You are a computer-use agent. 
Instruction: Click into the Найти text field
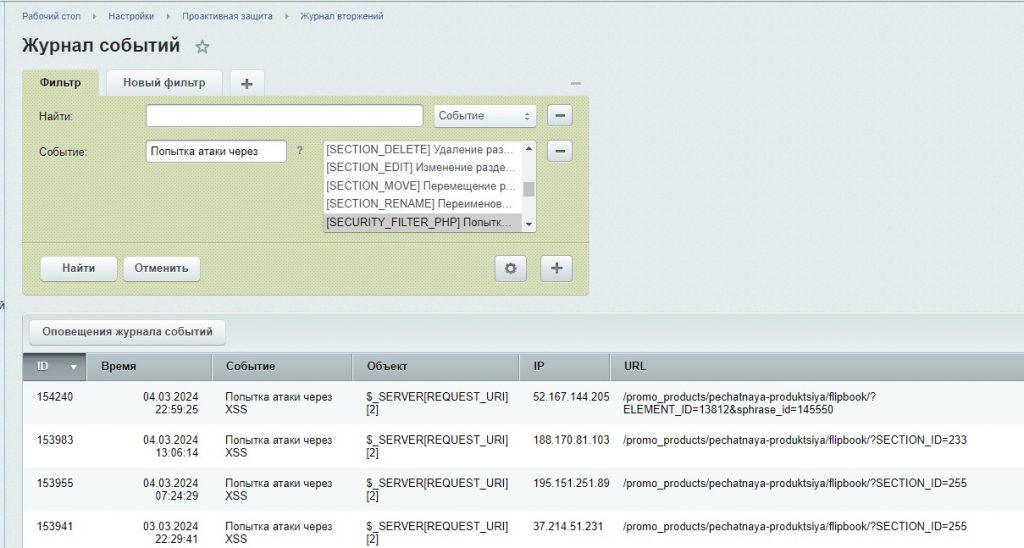click(x=284, y=116)
